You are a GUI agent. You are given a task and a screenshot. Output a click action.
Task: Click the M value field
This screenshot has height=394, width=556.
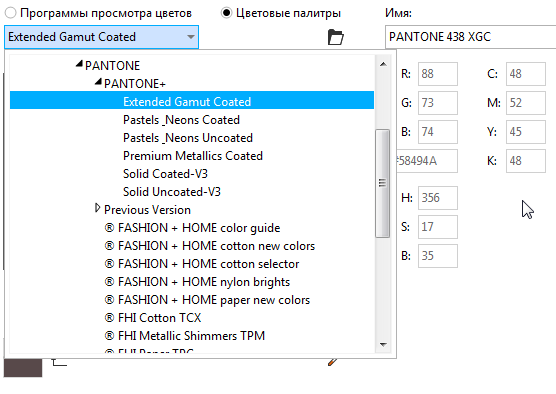(526, 103)
